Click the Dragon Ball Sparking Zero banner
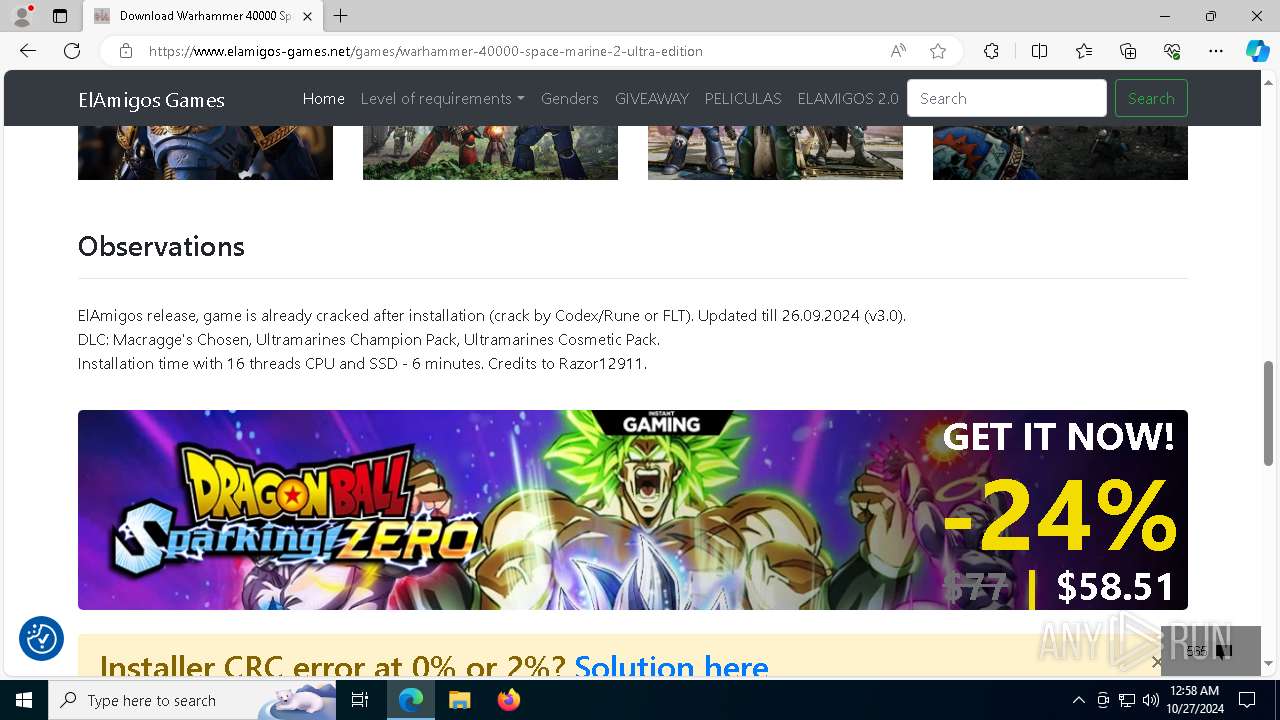The image size is (1280, 720). coord(633,510)
